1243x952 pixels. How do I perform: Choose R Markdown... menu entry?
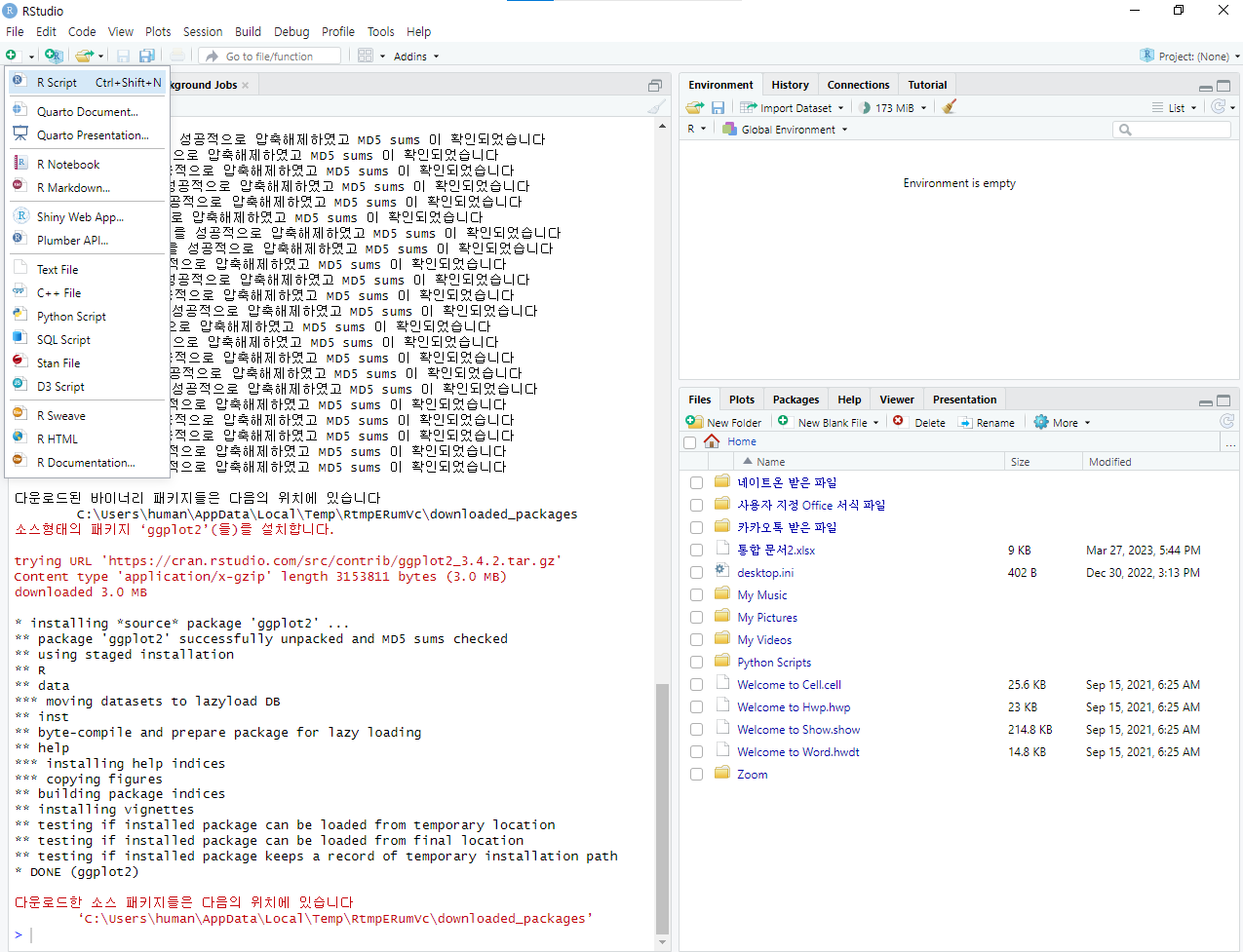click(x=87, y=188)
